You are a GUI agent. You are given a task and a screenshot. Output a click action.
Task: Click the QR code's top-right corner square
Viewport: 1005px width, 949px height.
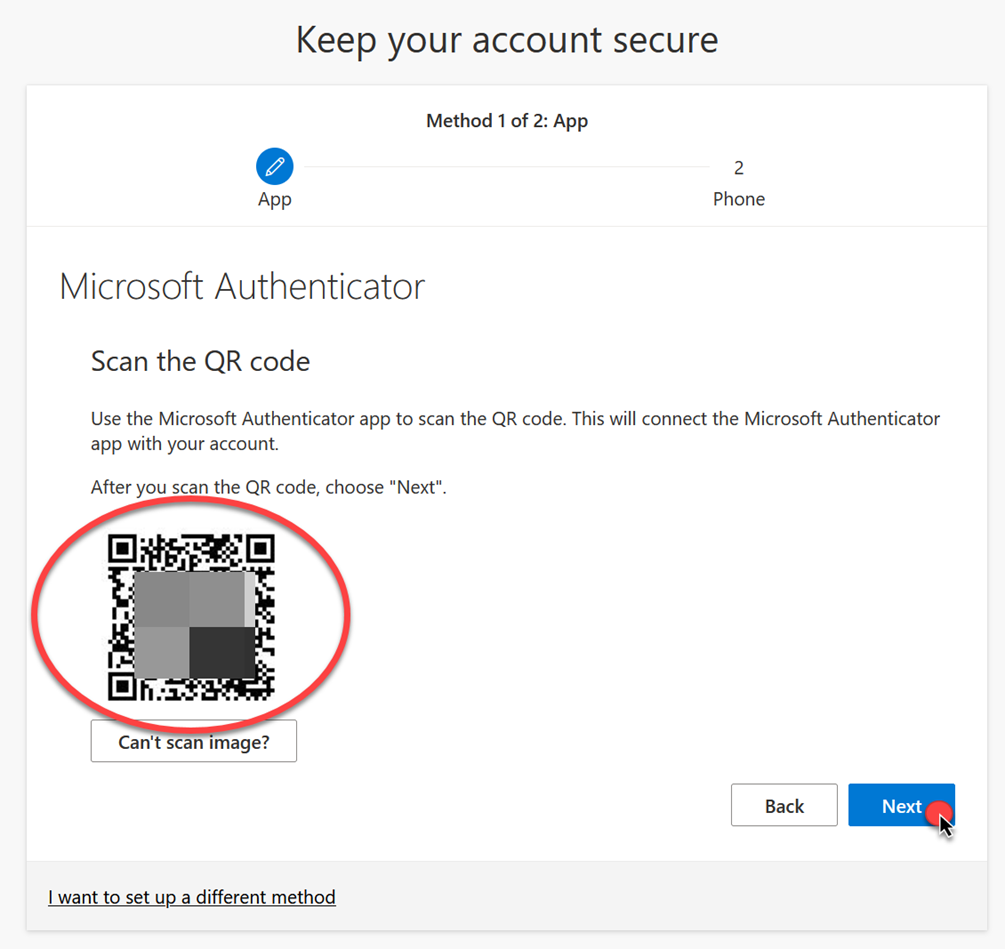[260, 549]
